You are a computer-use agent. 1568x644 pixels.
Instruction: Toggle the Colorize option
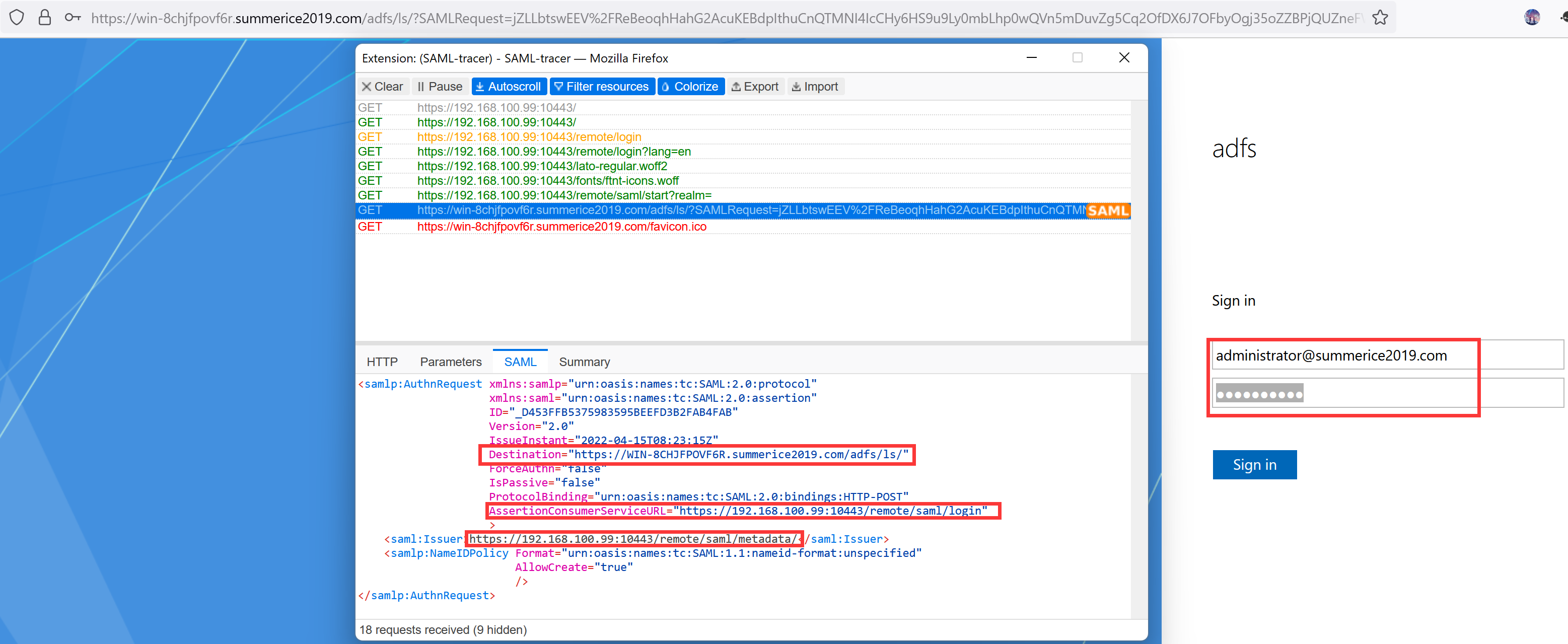click(690, 87)
